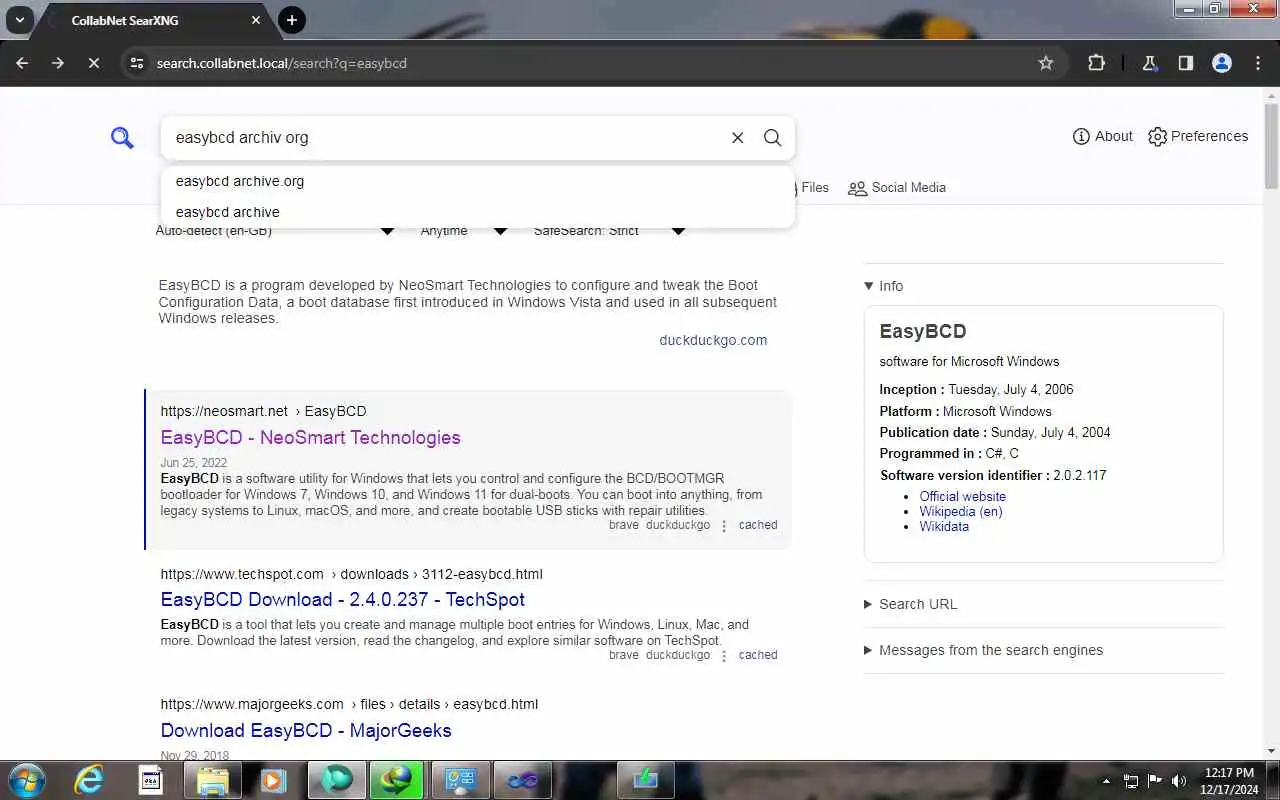The image size is (1280, 800).
Task: Launch Internet Explorer from the taskbar
Action: [x=89, y=780]
